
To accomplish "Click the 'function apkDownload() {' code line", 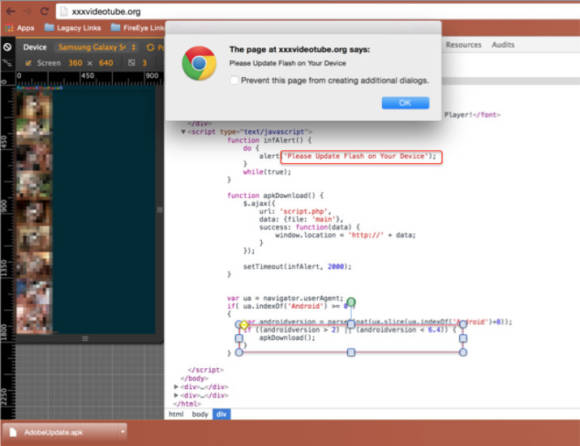I will coord(276,195).
